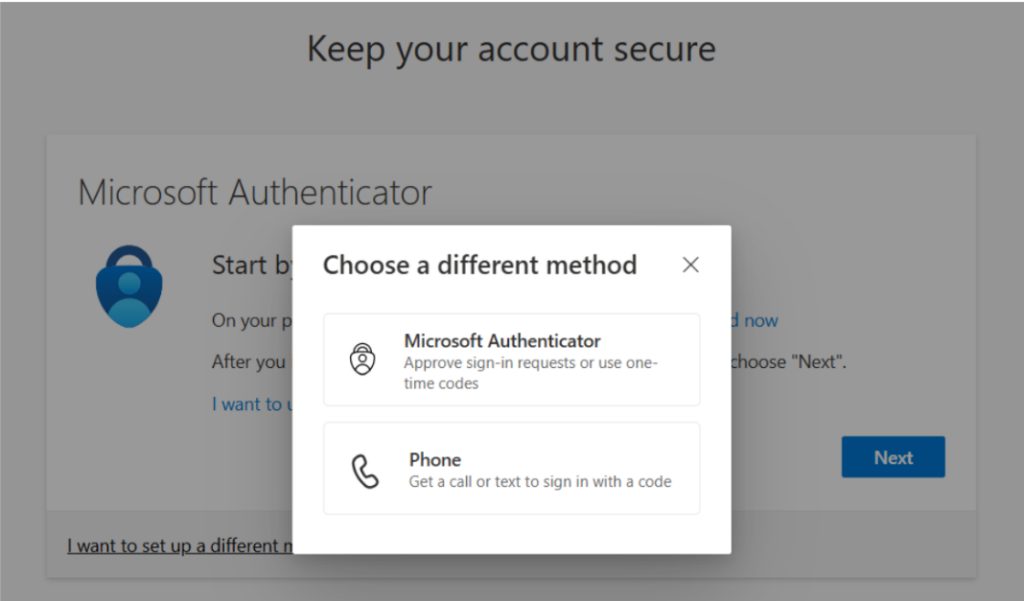Close the Choose a different method dialog
This screenshot has height=601, width=1024.
tap(690, 264)
